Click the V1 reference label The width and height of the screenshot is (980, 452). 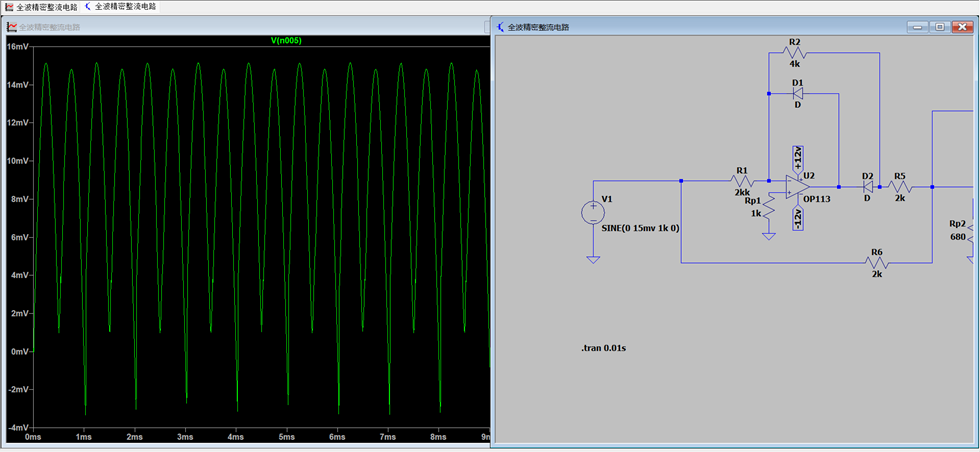pyautogui.click(x=607, y=199)
